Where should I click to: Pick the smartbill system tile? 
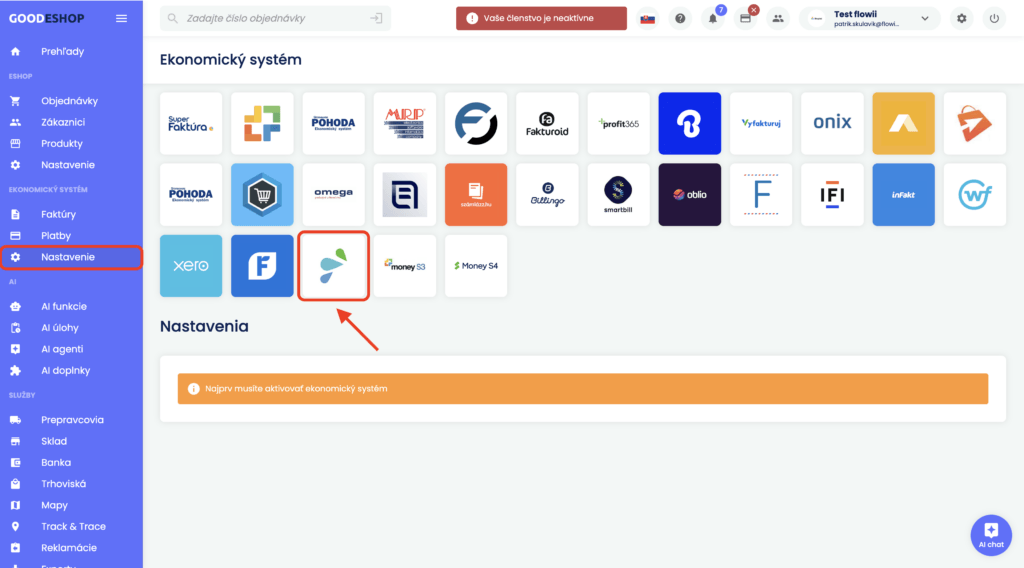tap(618, 195)
